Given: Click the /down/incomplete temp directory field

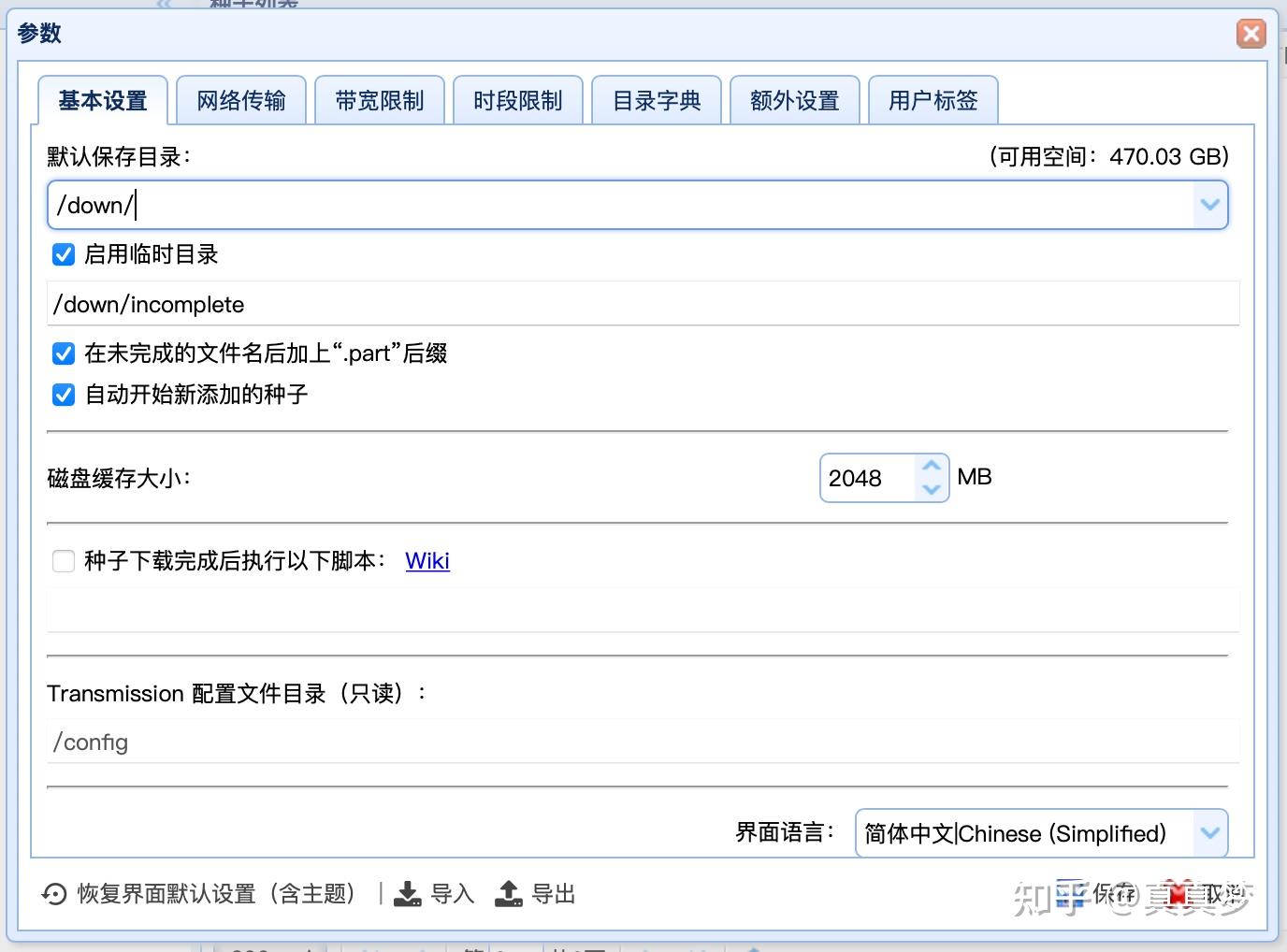Looking at the screenshot, I should coord(643,304).
